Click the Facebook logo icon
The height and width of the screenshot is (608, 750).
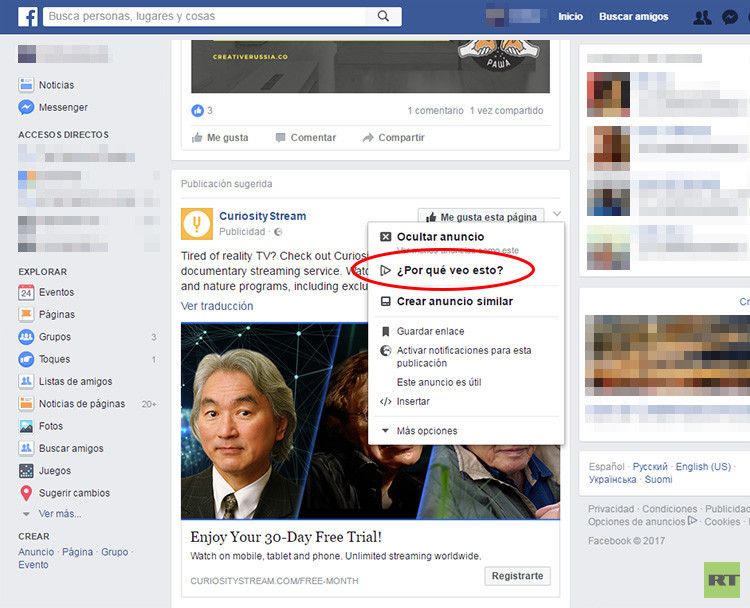(28, 16)
